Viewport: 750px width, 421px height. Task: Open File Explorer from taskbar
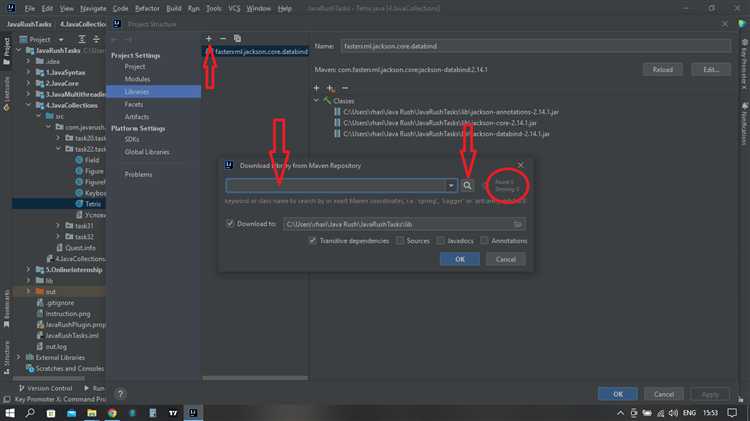[x=91, y=413]
